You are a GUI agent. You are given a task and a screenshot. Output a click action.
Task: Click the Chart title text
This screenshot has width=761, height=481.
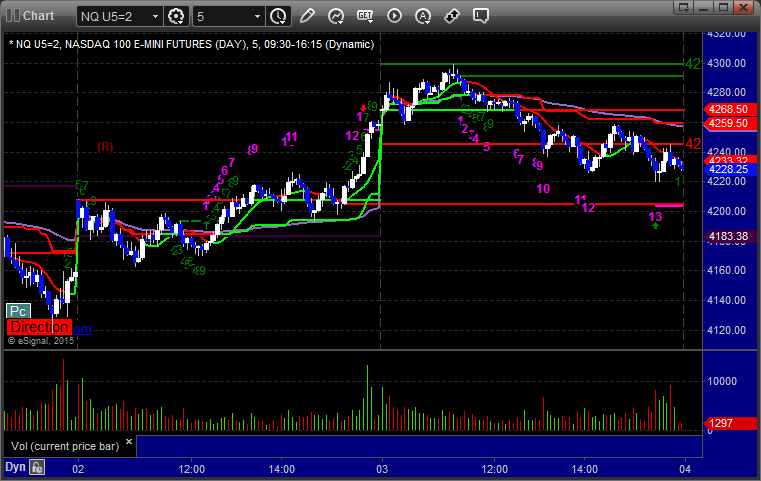pos(38,16)
